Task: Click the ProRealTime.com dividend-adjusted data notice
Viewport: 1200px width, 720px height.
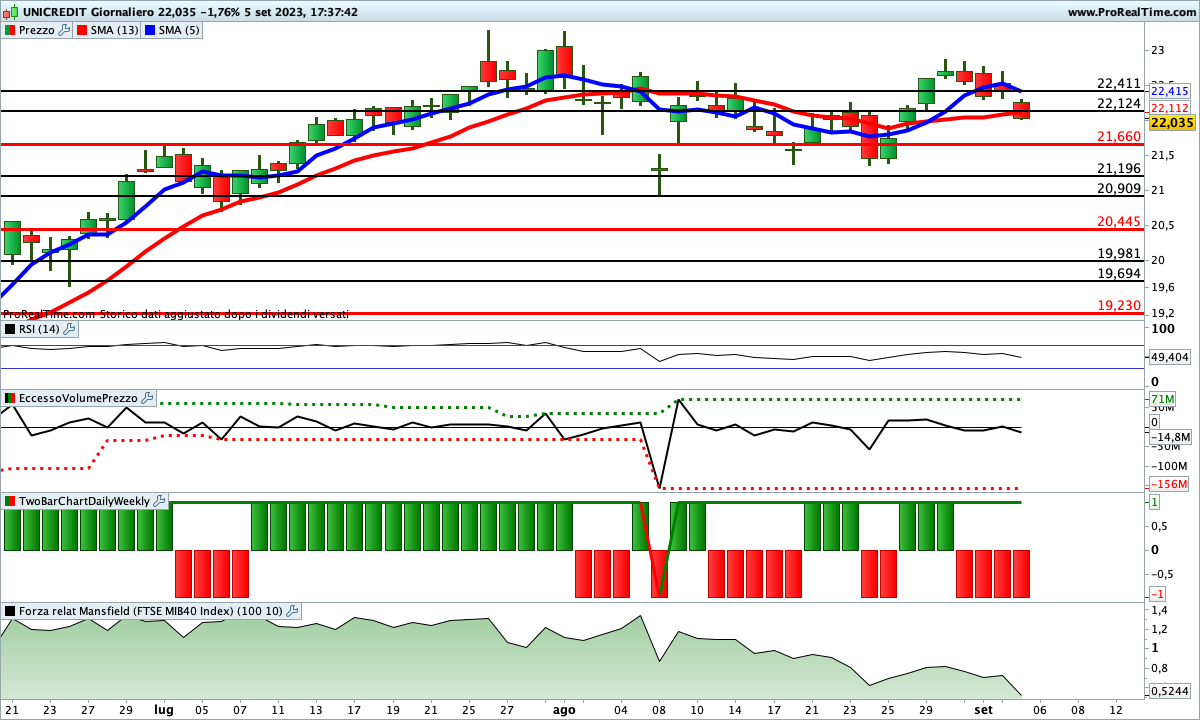Action: 176,314
